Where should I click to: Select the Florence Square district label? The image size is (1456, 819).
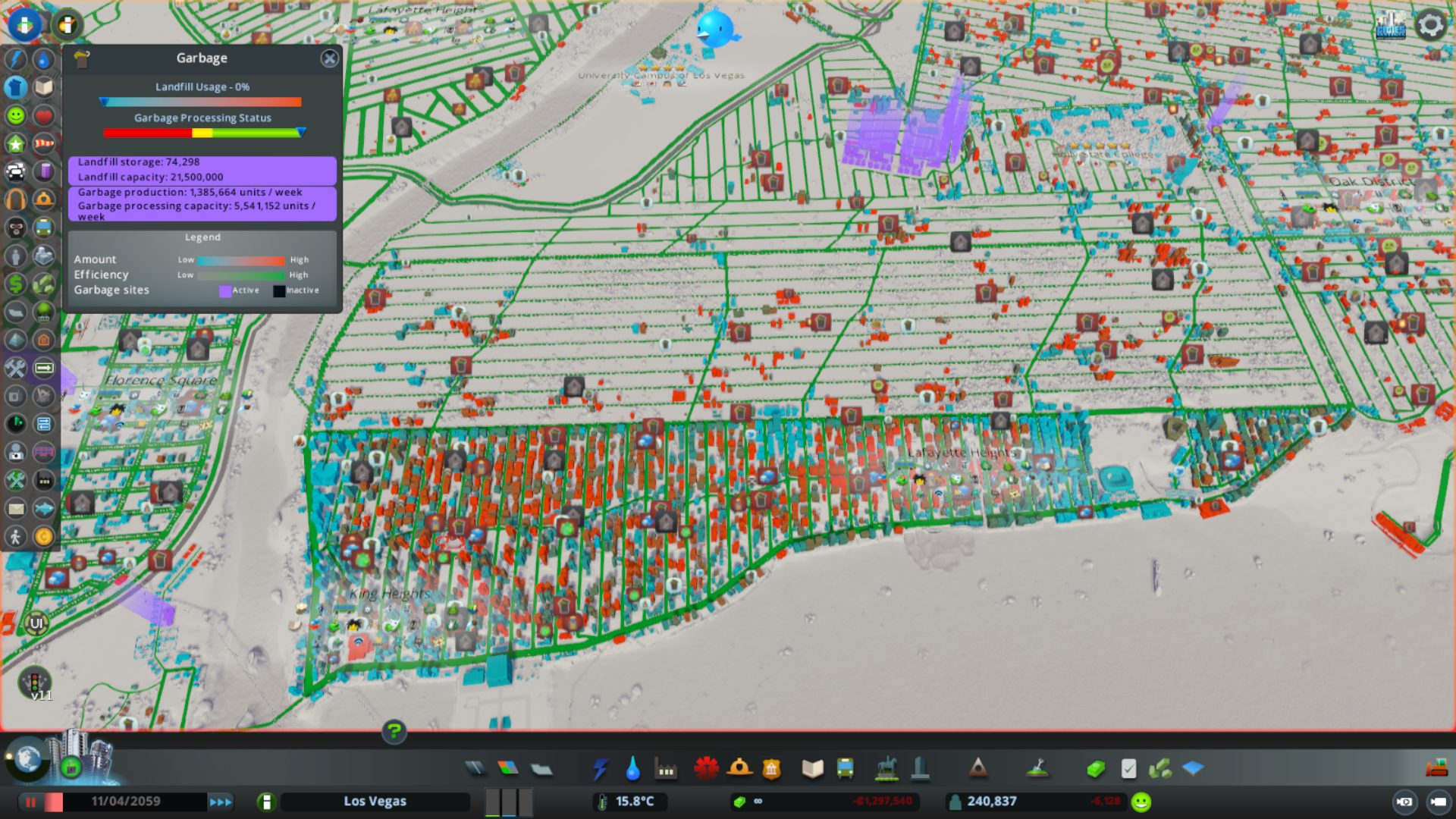[161, 380]
